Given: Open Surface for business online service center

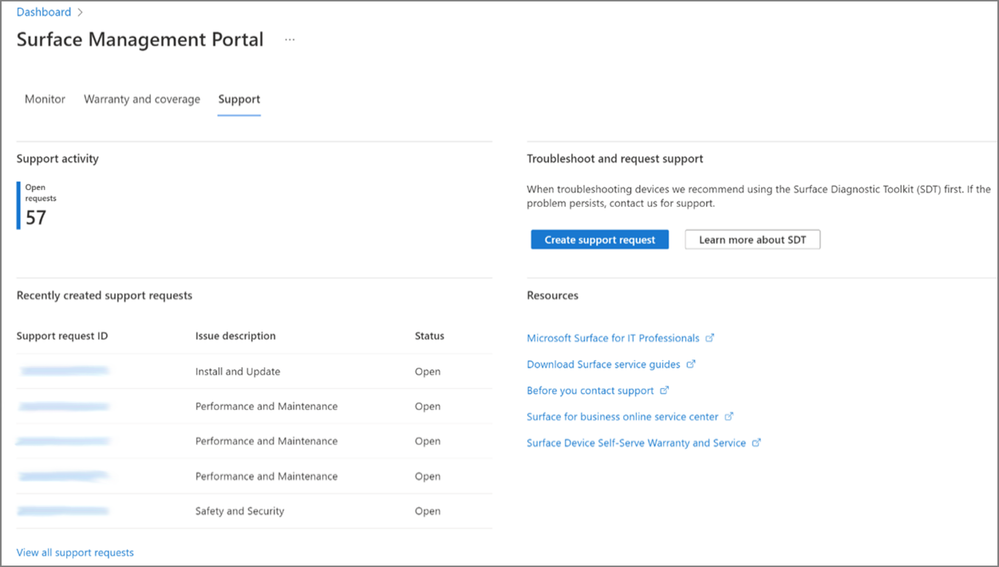Looking at the screenshot, I should [x=622, y=417].
